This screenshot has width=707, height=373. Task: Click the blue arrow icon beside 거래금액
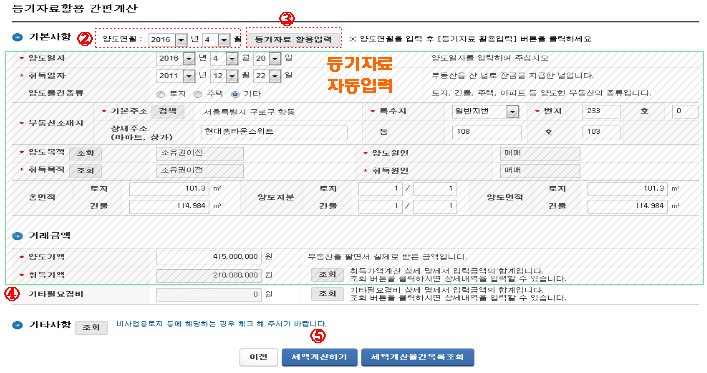(17, 235)
